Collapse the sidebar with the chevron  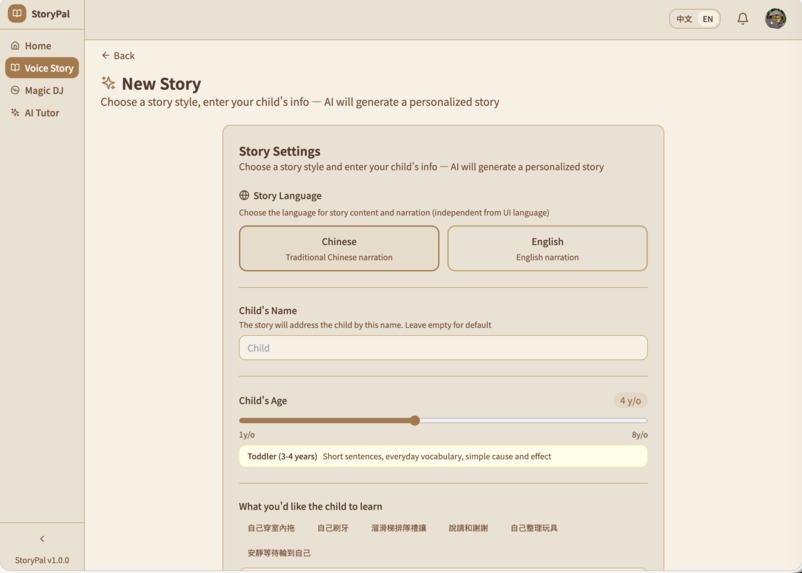42,539
